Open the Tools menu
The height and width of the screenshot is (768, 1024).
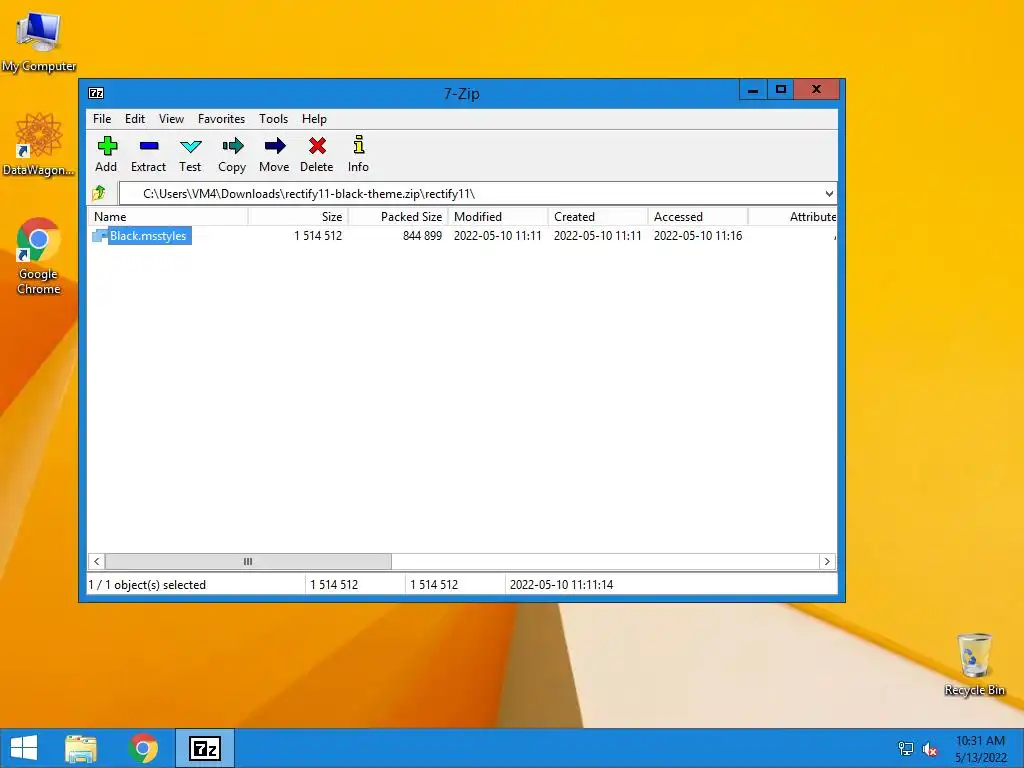pos(273,119)
